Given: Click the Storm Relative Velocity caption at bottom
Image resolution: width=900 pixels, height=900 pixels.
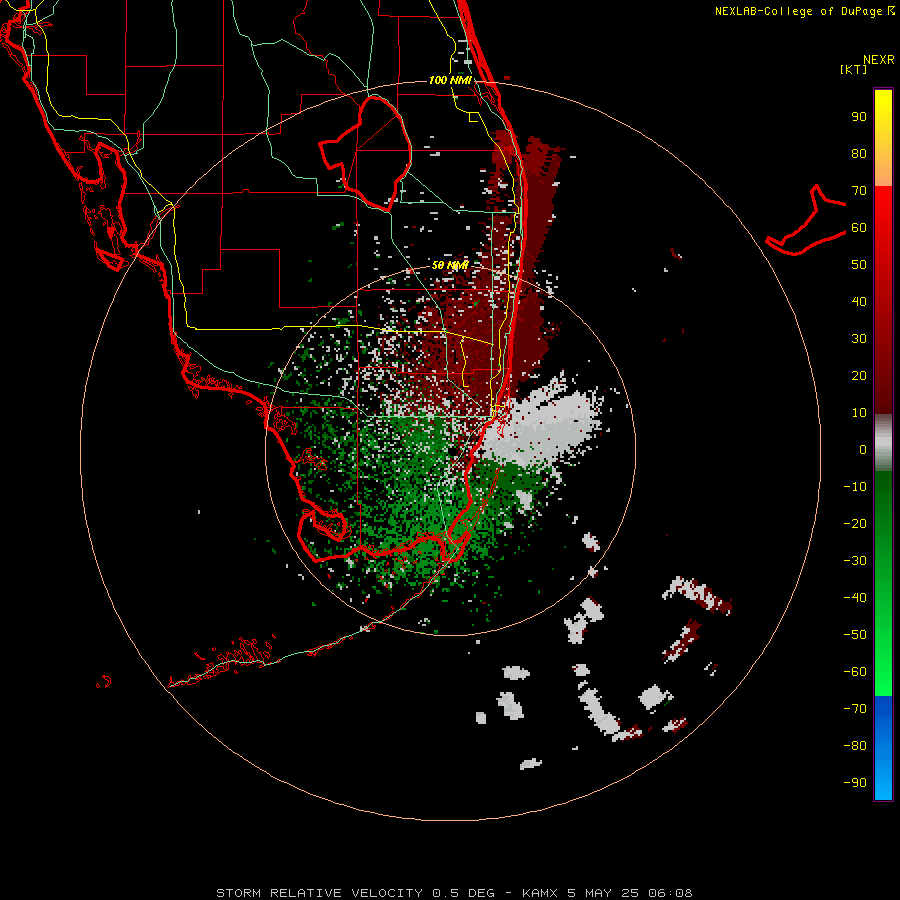Looking at the screenshot, I should [x=454, y=893].
